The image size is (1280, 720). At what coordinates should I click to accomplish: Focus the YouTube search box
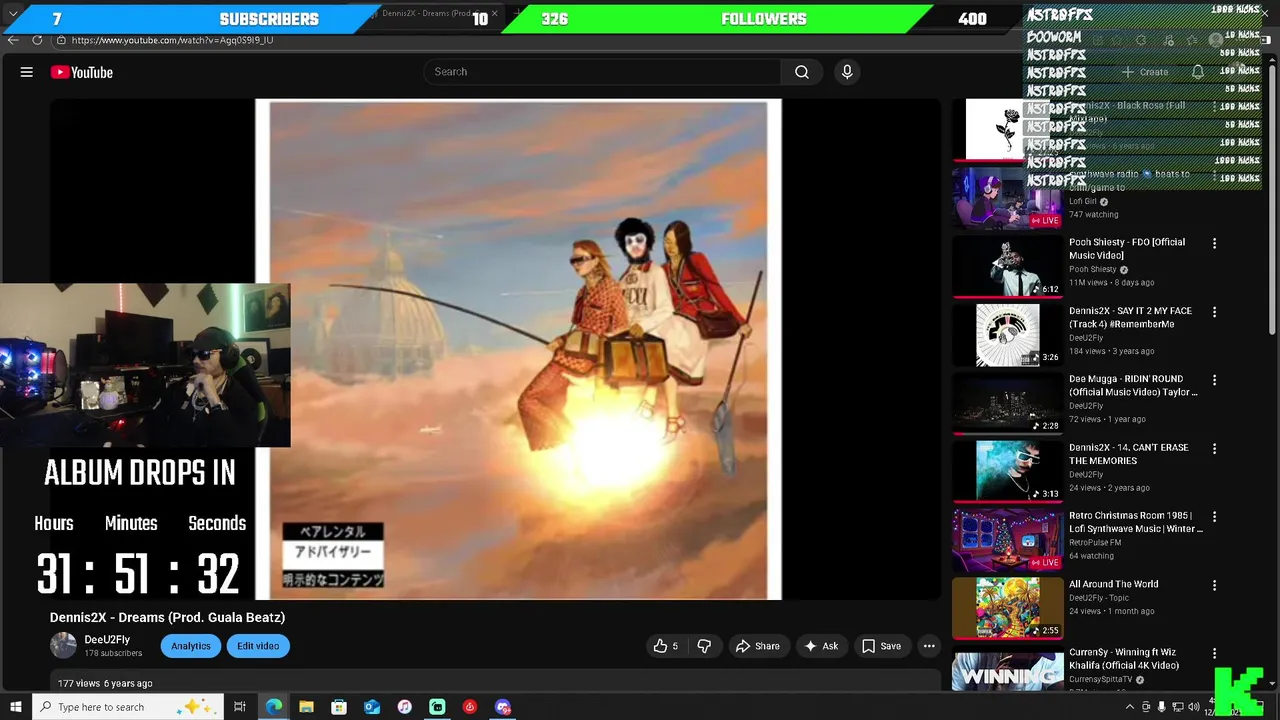pyautogui.click(x=603, y=72)
